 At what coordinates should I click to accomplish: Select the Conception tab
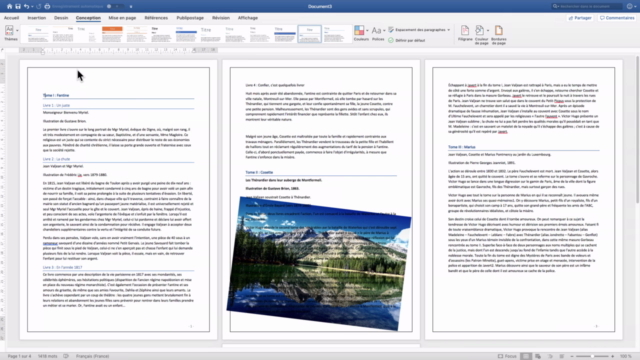tap(88, 18)
